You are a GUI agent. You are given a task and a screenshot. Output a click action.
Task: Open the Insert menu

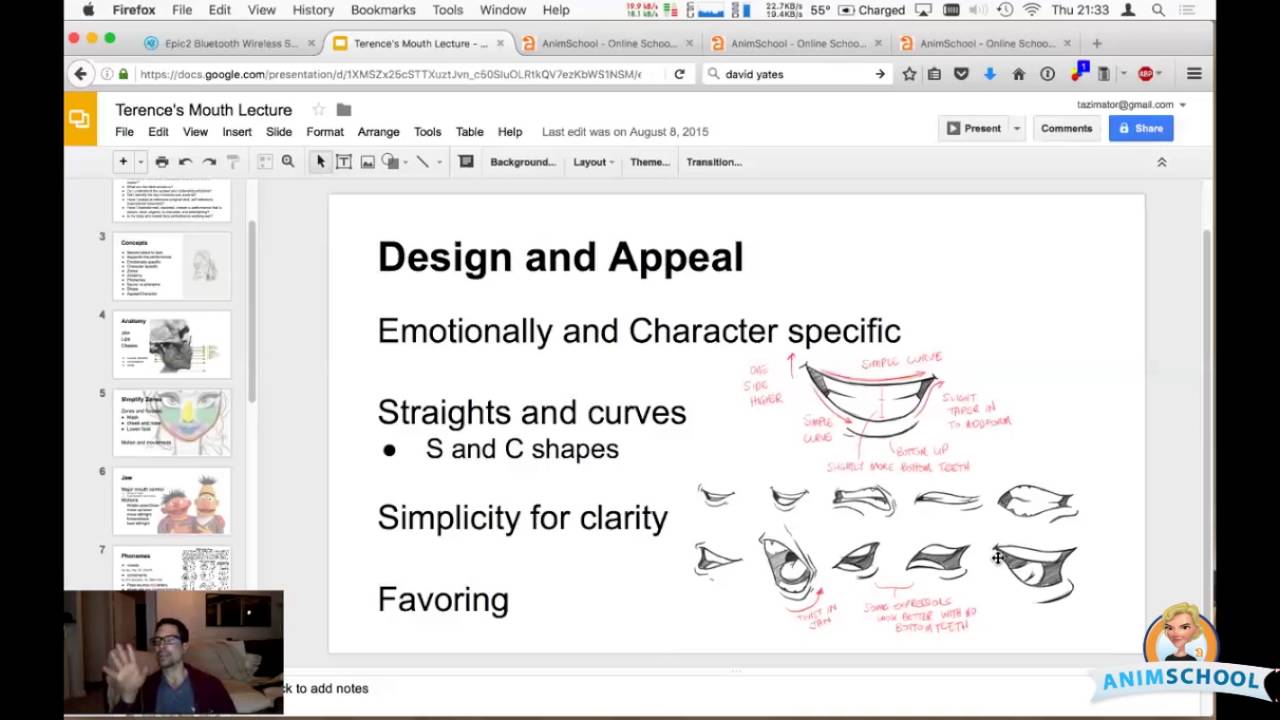(x=237, y=132)
